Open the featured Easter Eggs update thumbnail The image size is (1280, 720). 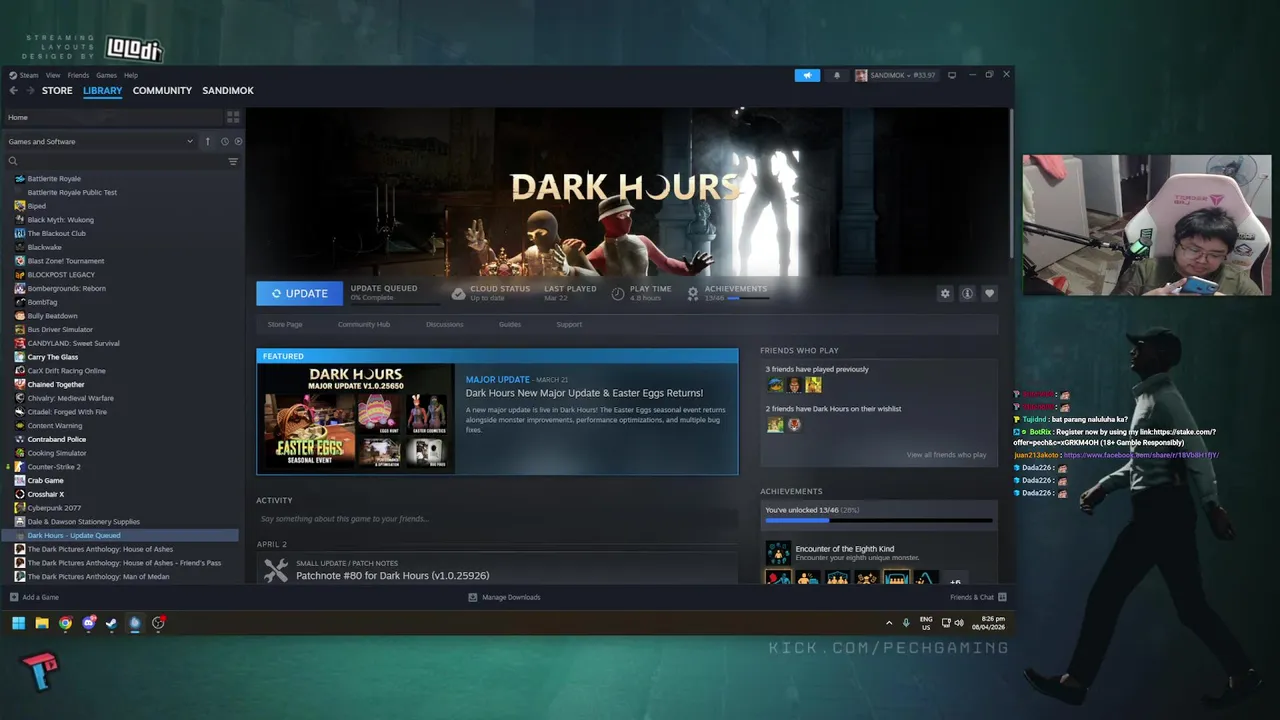(x=356, y=418)
